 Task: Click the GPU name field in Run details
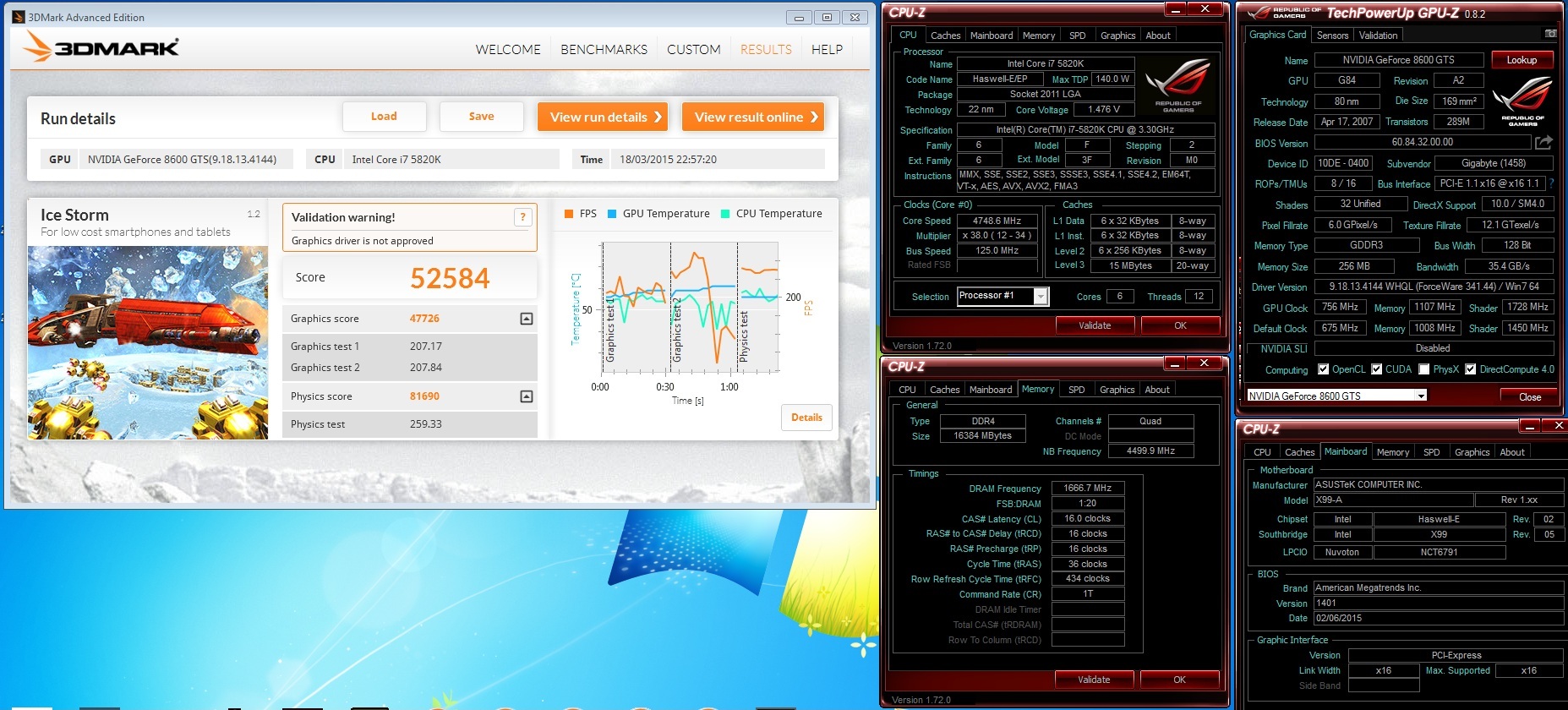tap(185, 159)
